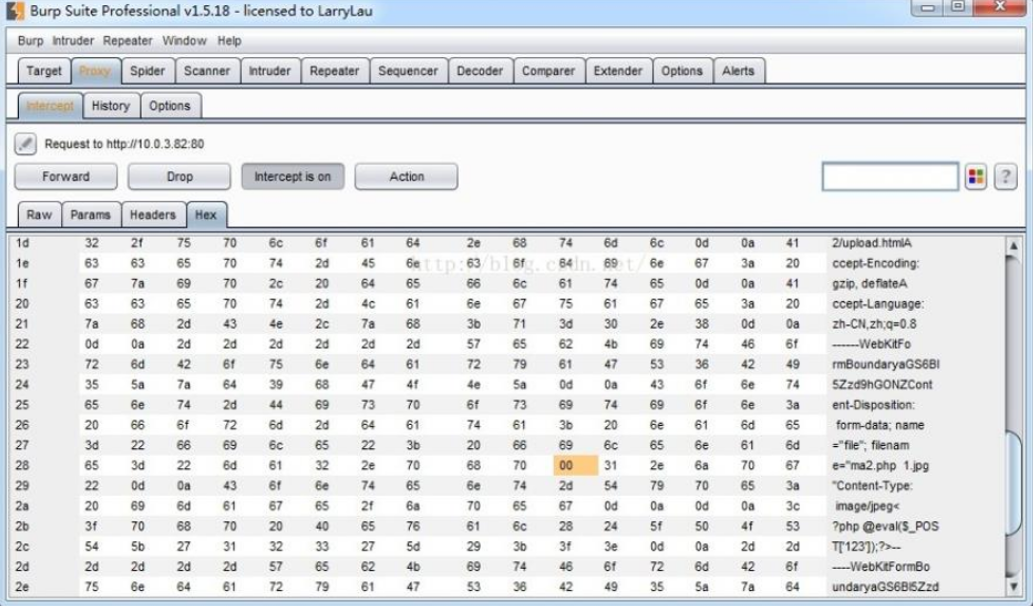Screen dimensions: 1033x606
Task: Click row label 2b in hex table
Action: pyautogui.click(x=22, y=526)
